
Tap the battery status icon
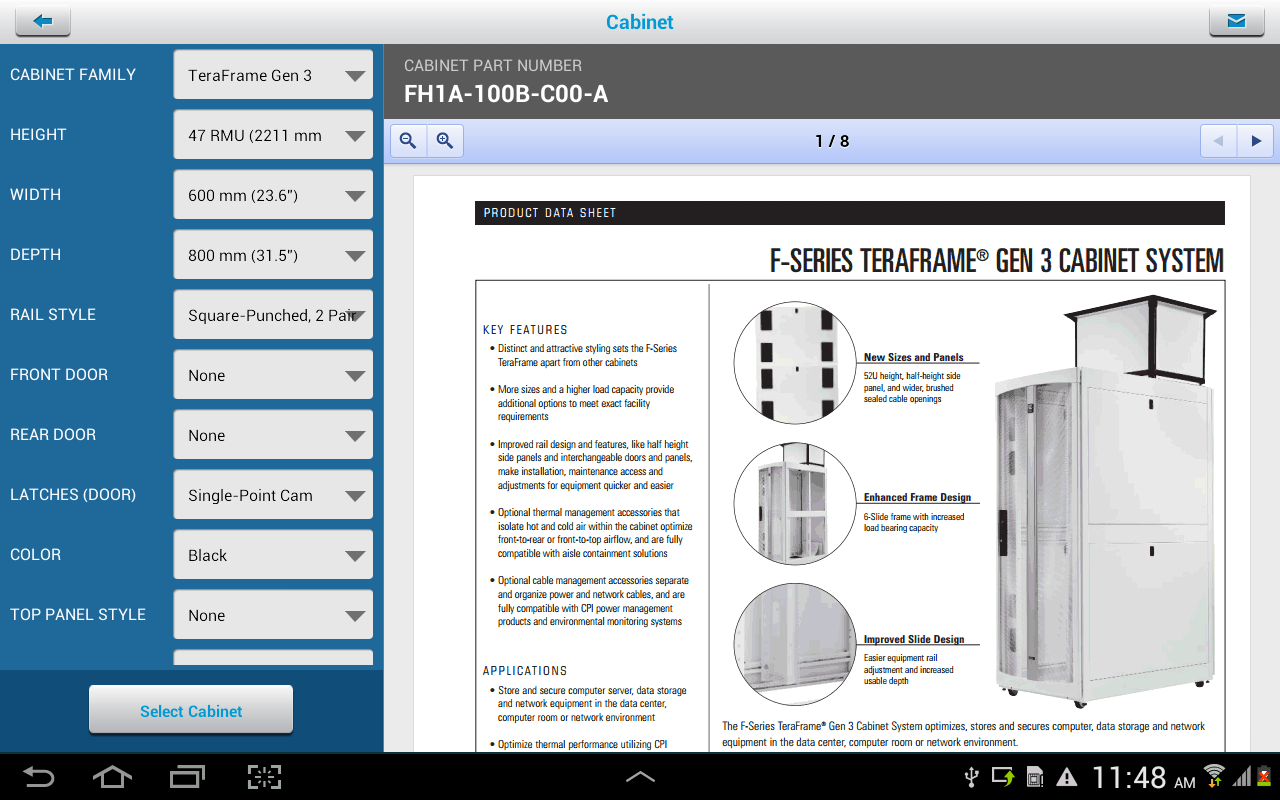pyautogui.click(x=1265, y=777)
